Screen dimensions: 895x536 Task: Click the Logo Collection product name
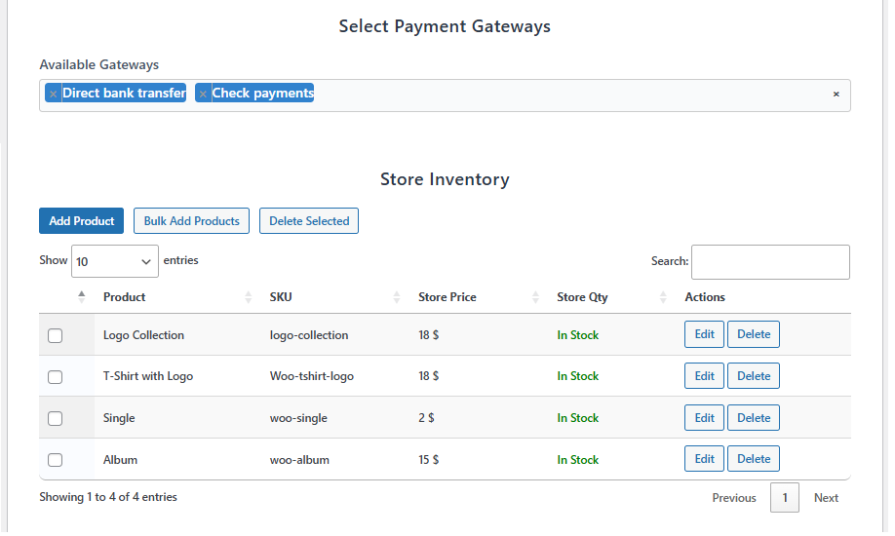click(144, 337)
